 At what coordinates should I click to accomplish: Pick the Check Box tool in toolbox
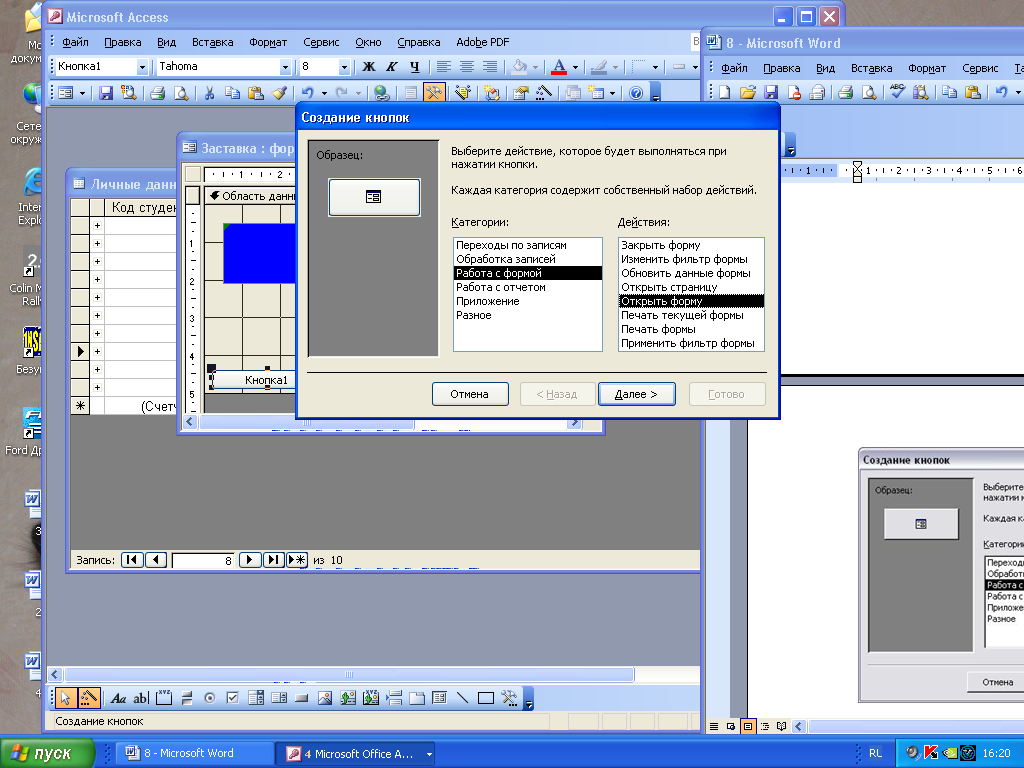232,698
